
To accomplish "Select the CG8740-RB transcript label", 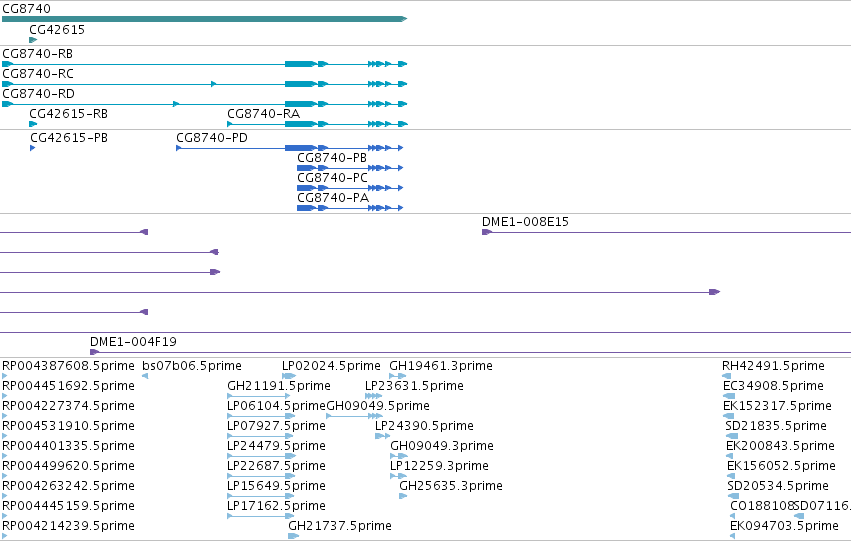I will click(x=37, y=54).
